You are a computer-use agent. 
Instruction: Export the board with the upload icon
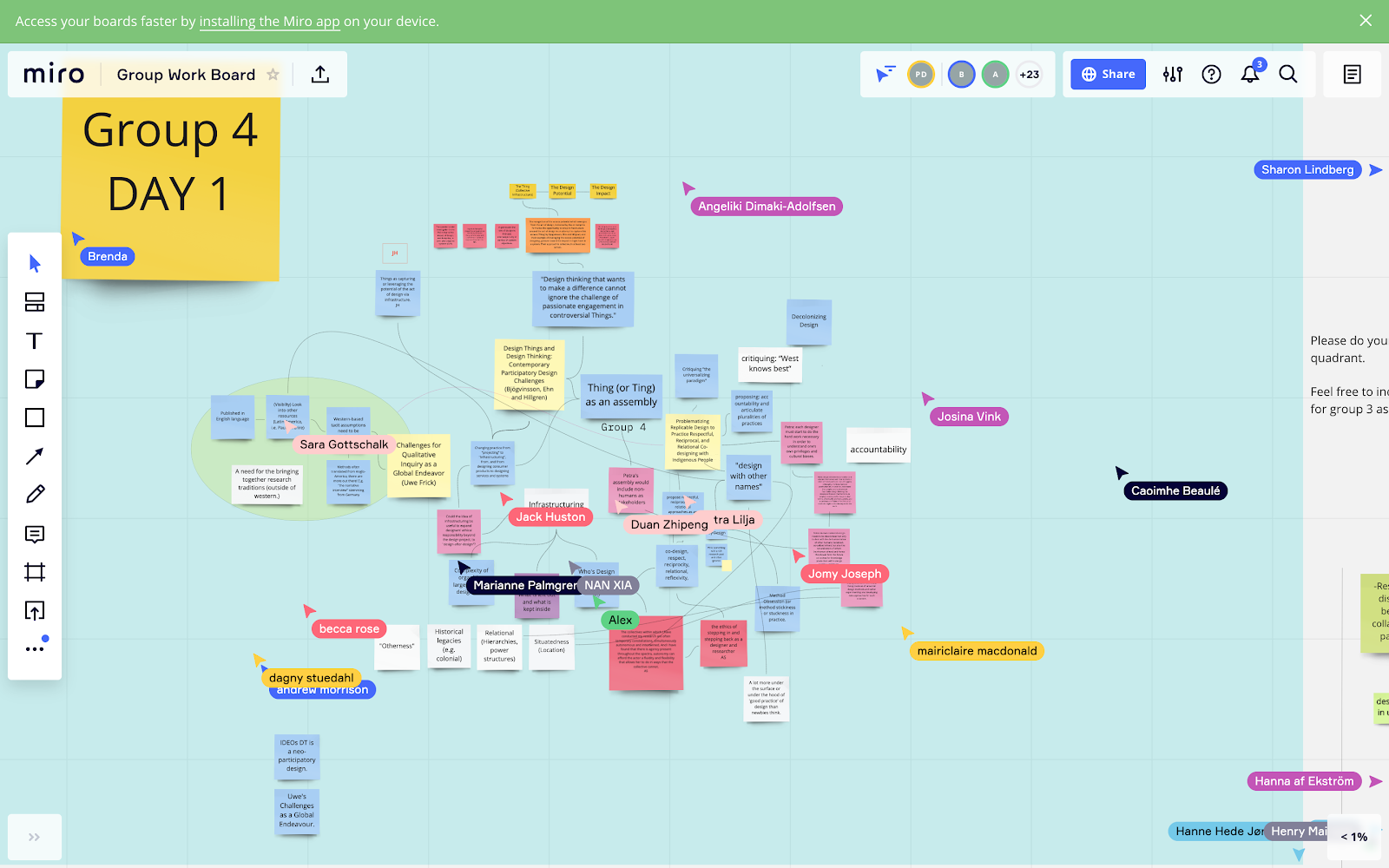pos(320,75)
